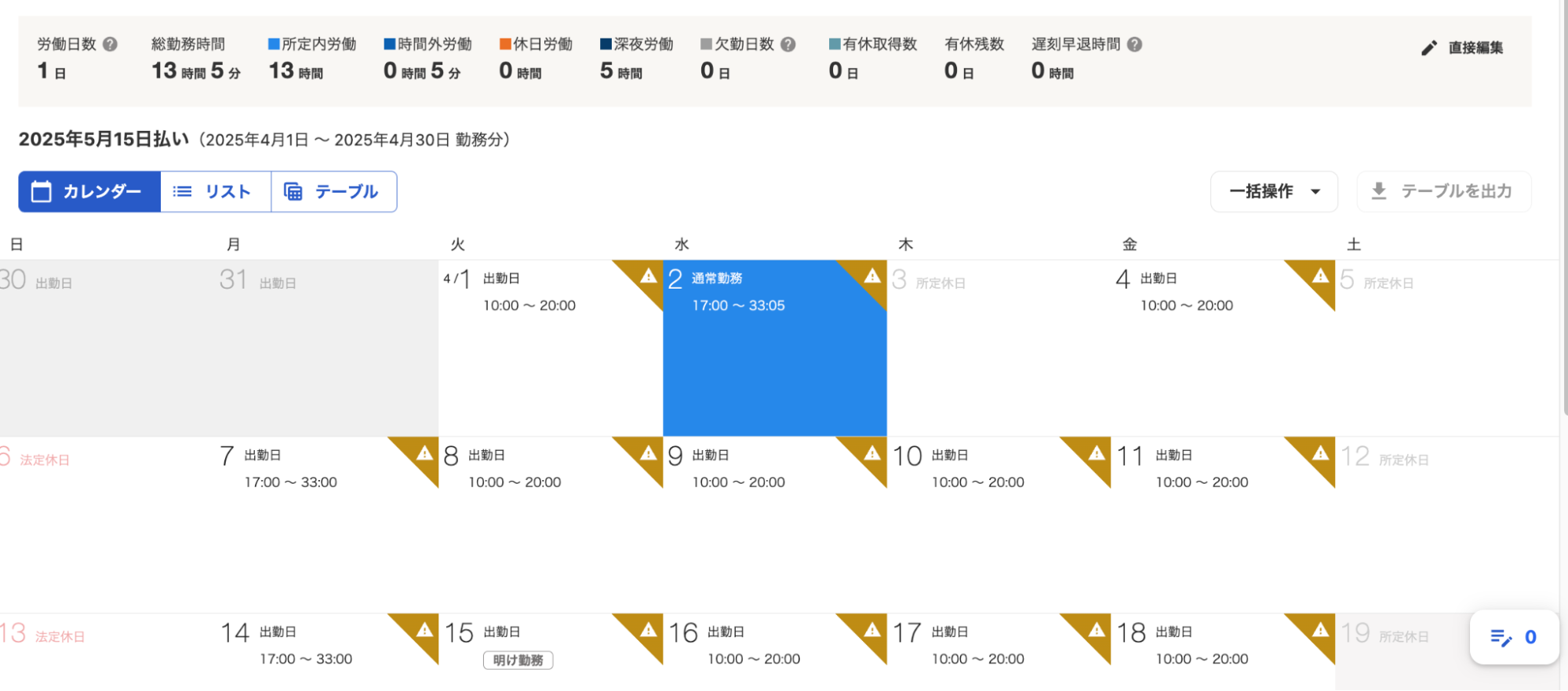Click the 直接編集 button
Viewport: 1568px width, 691px height.
coord(1462,48)
